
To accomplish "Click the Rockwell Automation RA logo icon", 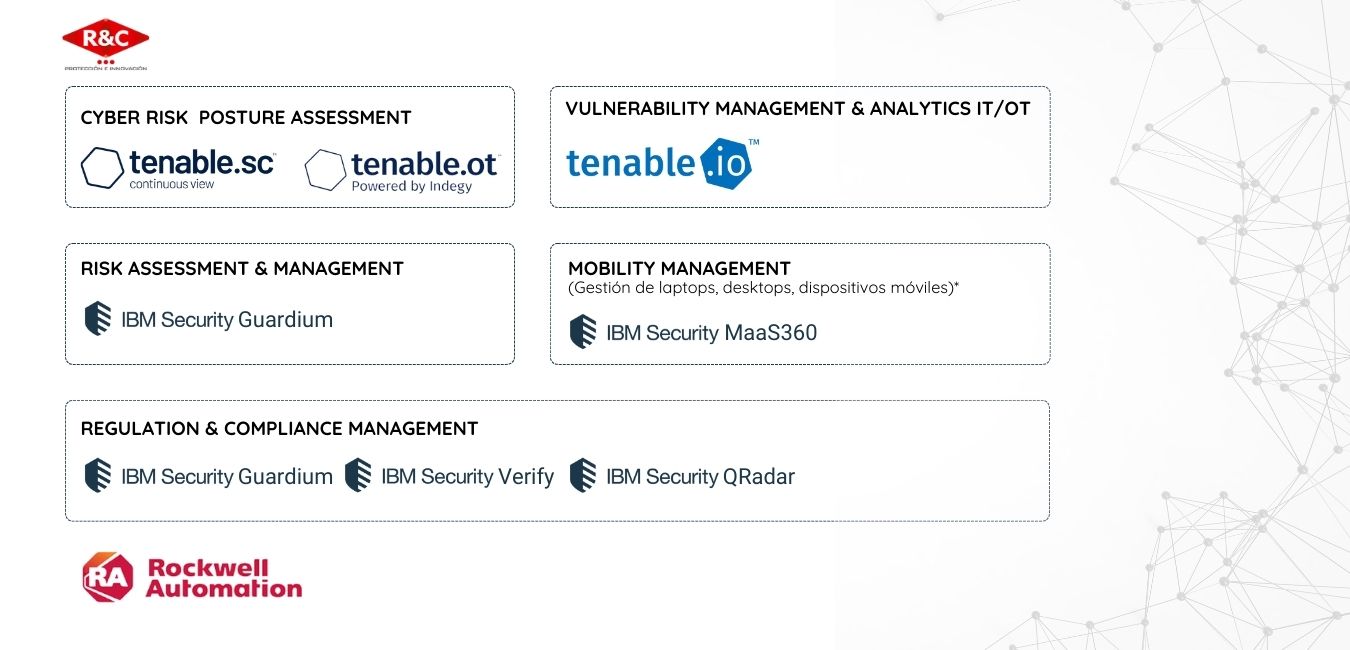I will [108, 577].
